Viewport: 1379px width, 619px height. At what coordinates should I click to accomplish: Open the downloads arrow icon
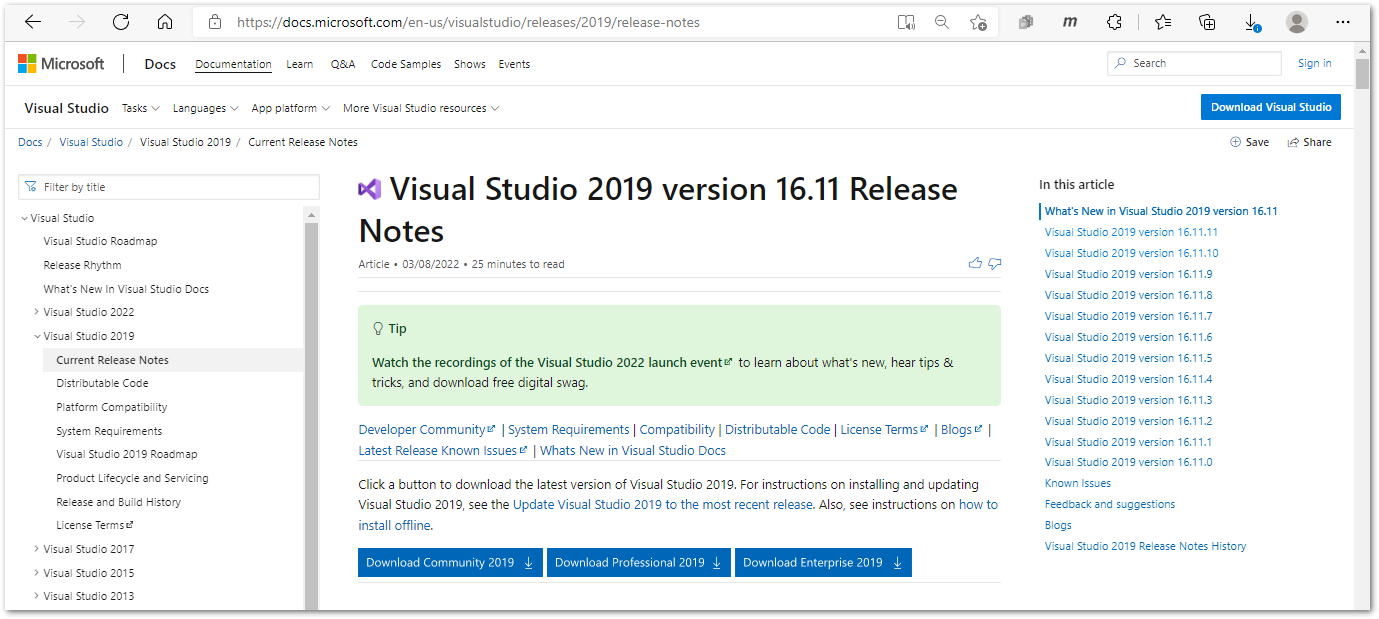click(x=1252, y=22)
